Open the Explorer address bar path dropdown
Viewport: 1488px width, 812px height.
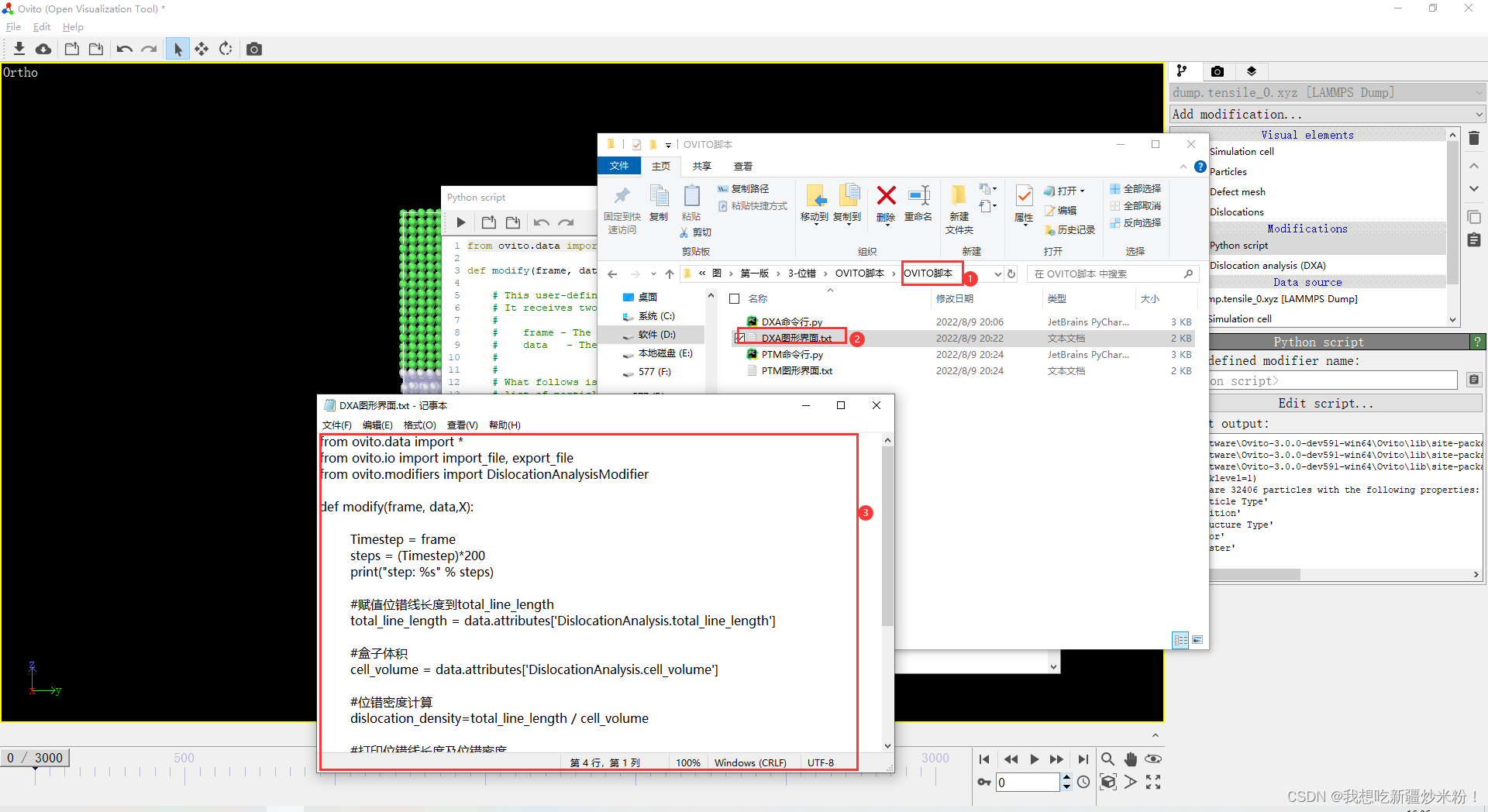tap(997, 274)
